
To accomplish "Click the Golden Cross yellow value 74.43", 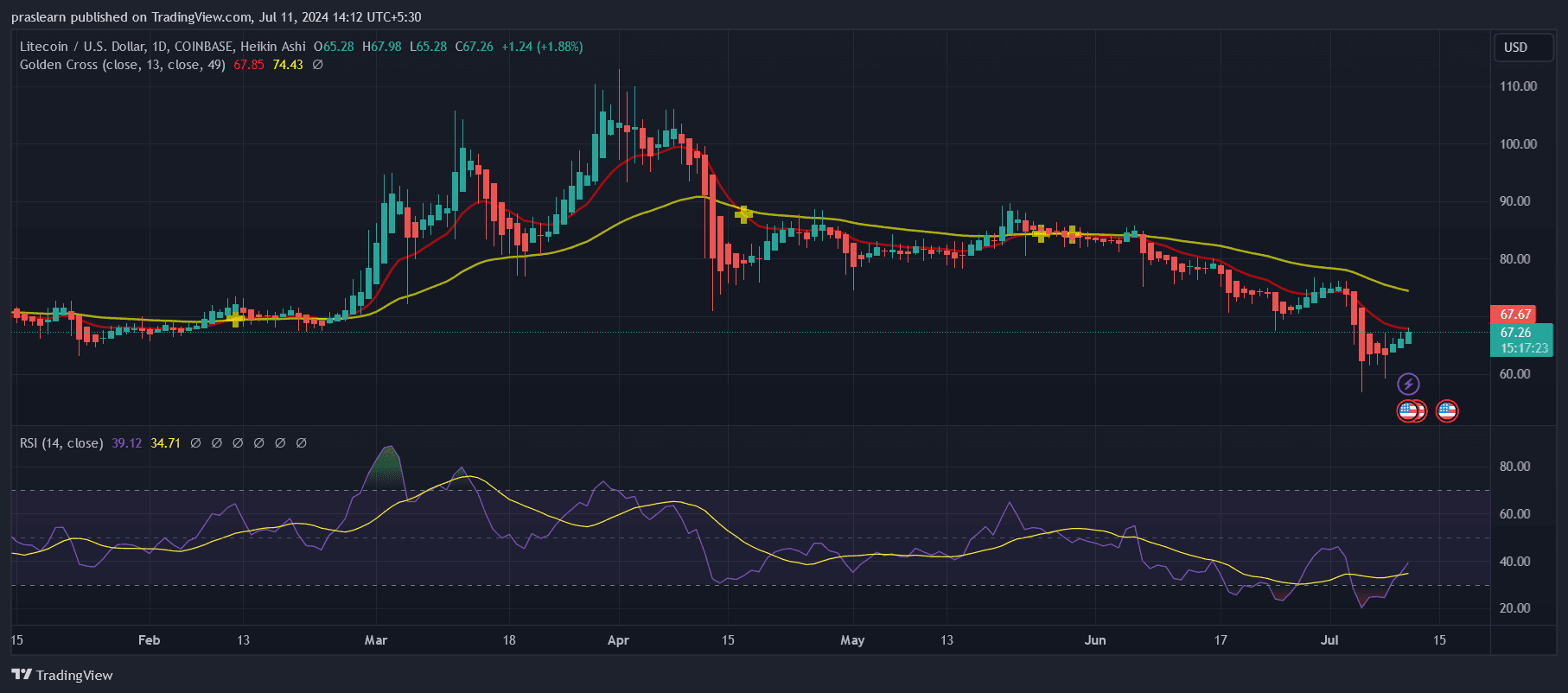I will point(288,65).
